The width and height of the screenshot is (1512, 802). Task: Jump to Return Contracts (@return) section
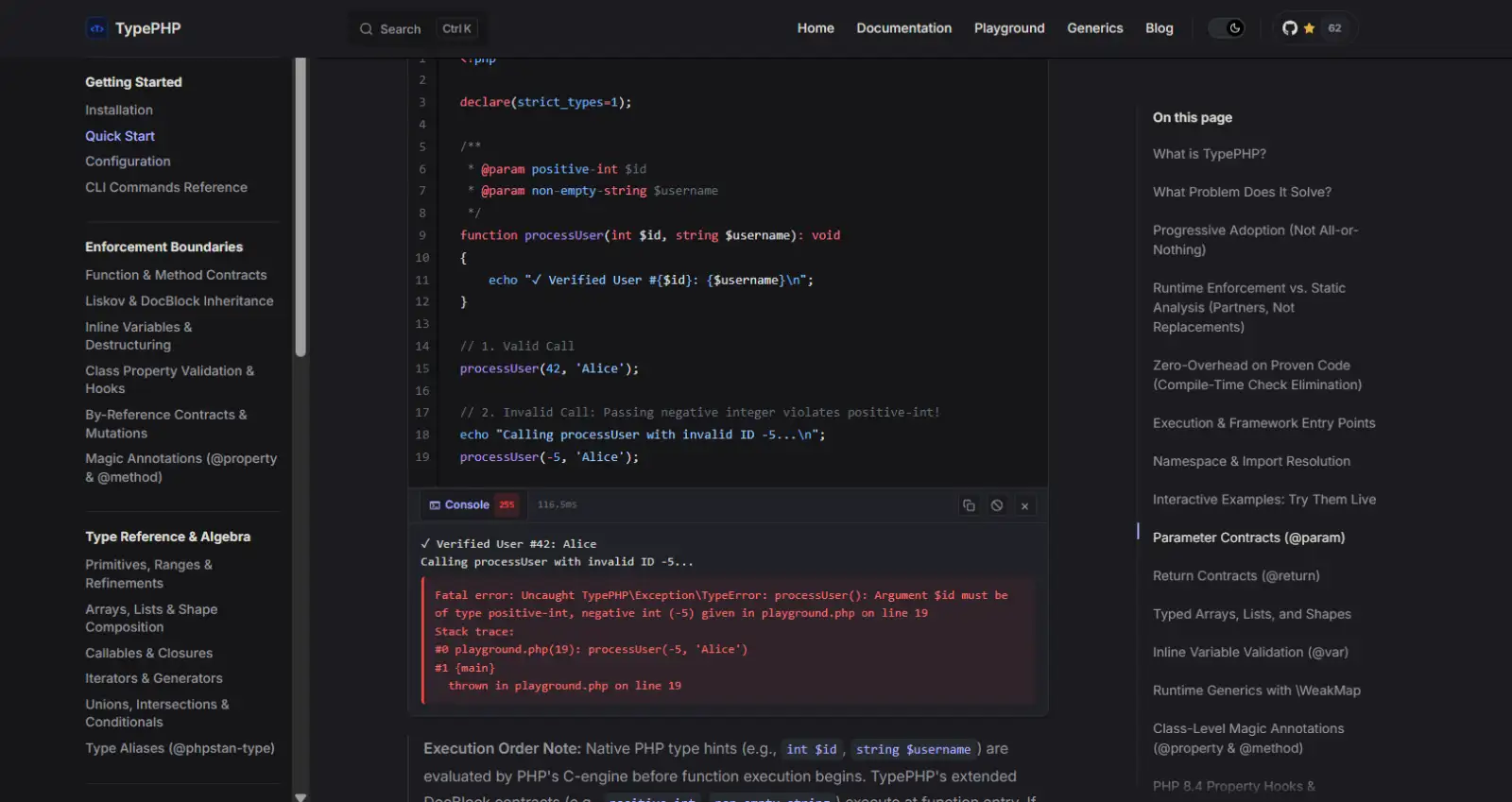[x=1236, y=575]
